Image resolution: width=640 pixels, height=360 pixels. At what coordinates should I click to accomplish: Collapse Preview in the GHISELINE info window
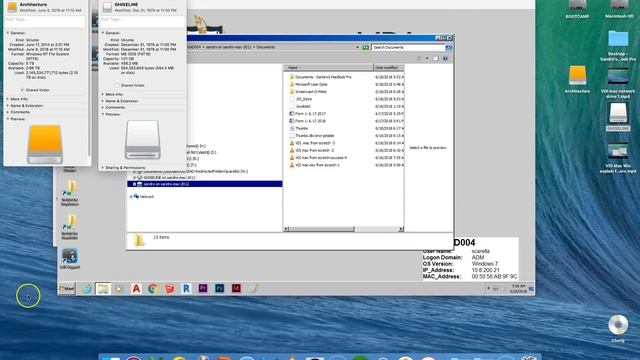pos(103,114)
